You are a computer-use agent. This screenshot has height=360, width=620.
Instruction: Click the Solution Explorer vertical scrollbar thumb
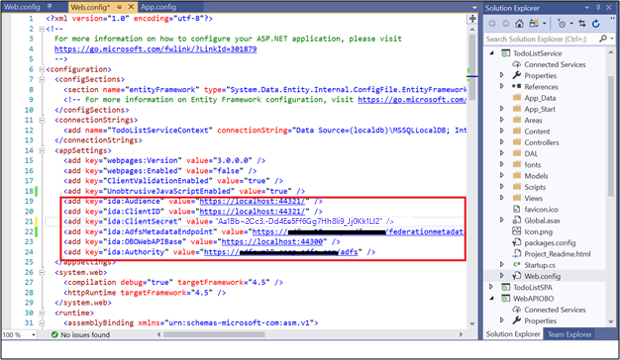(612, 136)
